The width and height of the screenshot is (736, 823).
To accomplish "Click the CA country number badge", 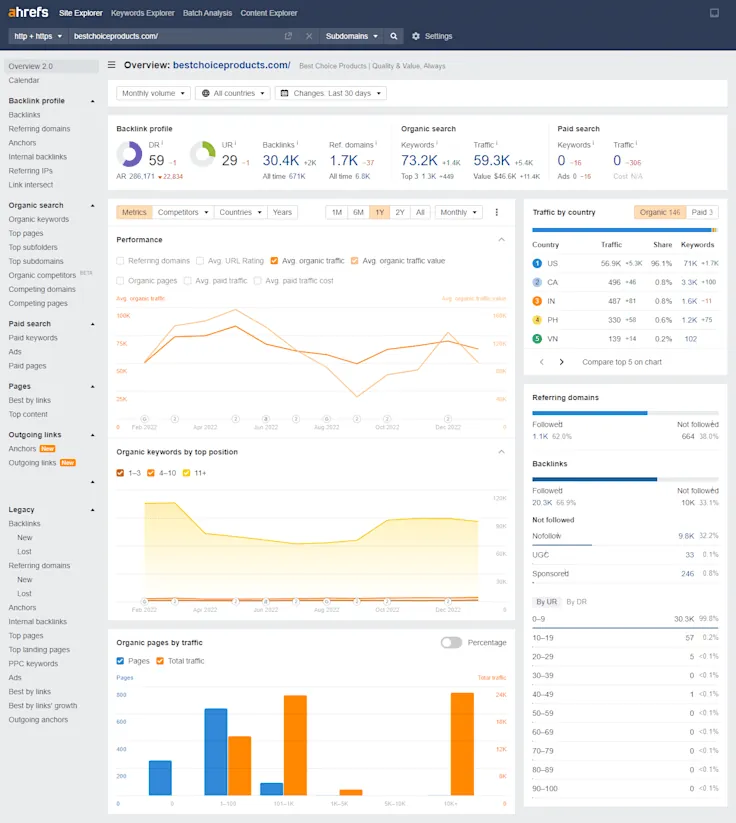I will 537,282.
